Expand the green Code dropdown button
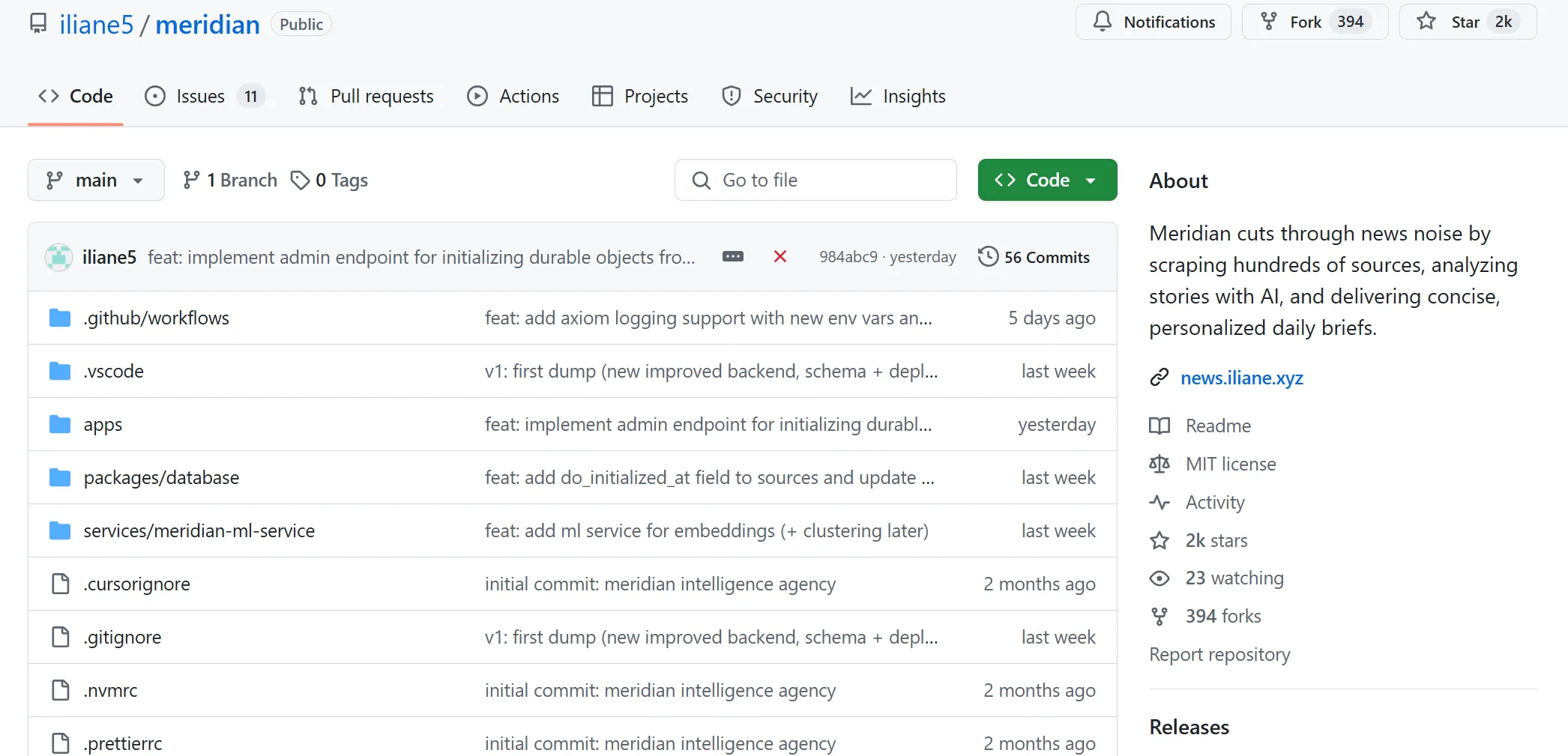This screenshot has width=1568, height=756. (1047, 180)
